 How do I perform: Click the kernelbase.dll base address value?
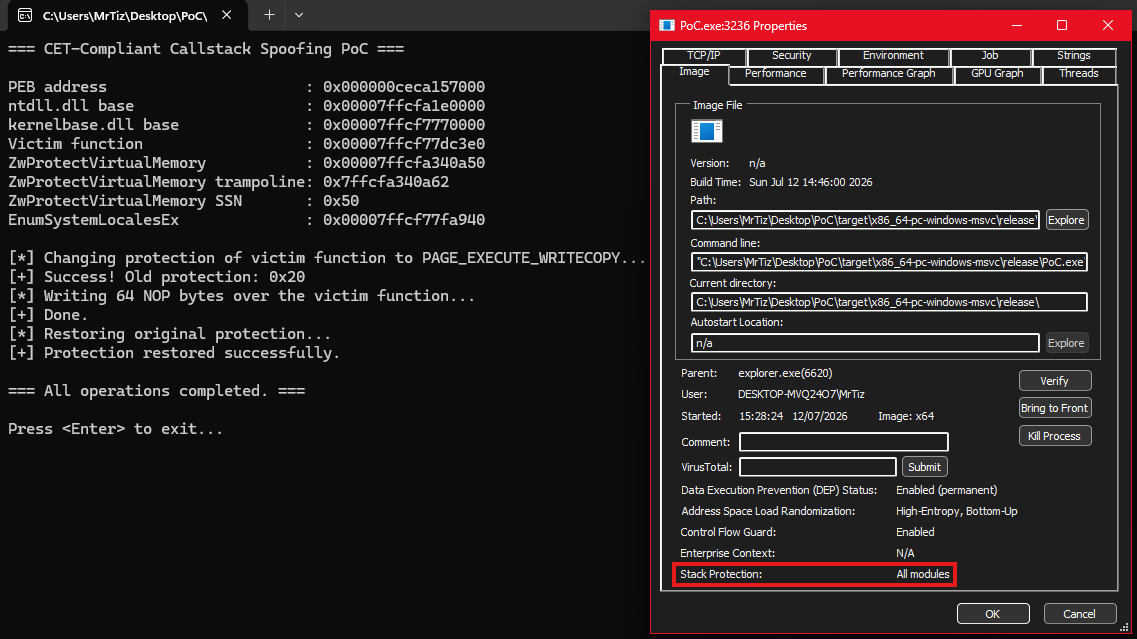click(x=404, y=125)
